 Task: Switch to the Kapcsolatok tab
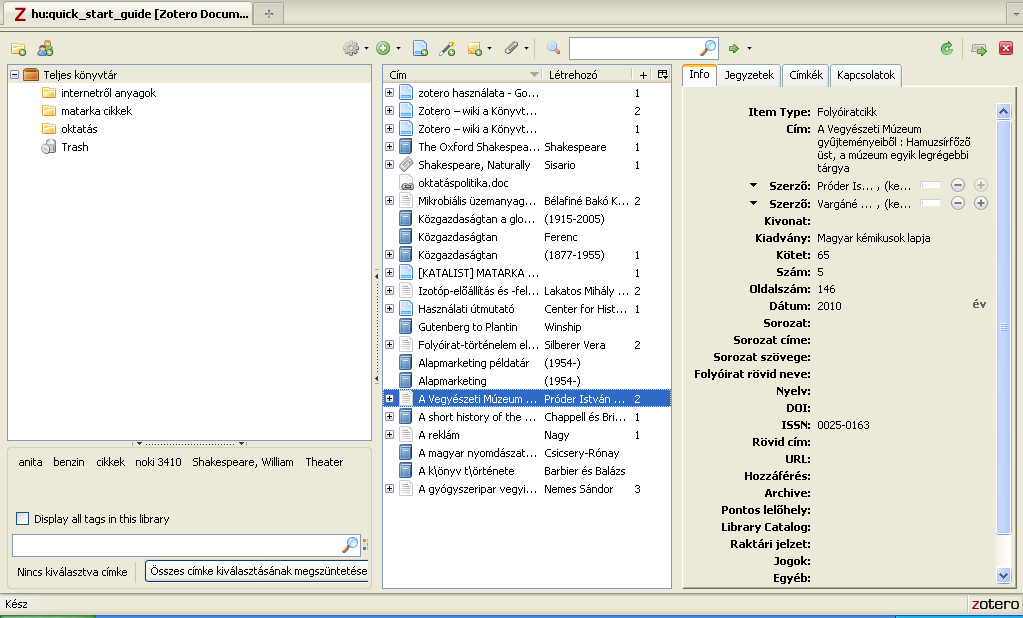click(866, 75)
